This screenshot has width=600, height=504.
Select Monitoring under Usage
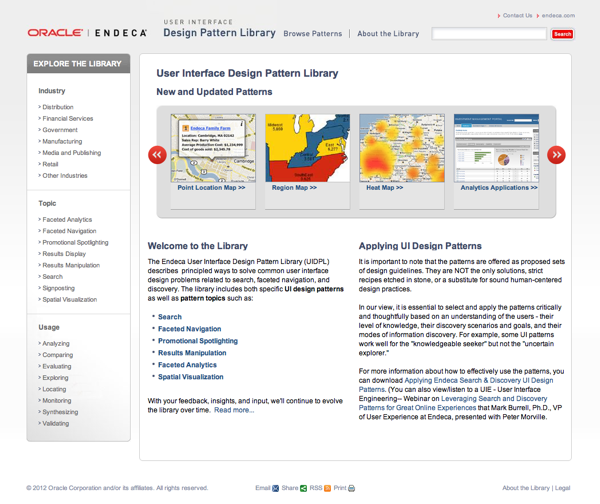click(57, 401)
